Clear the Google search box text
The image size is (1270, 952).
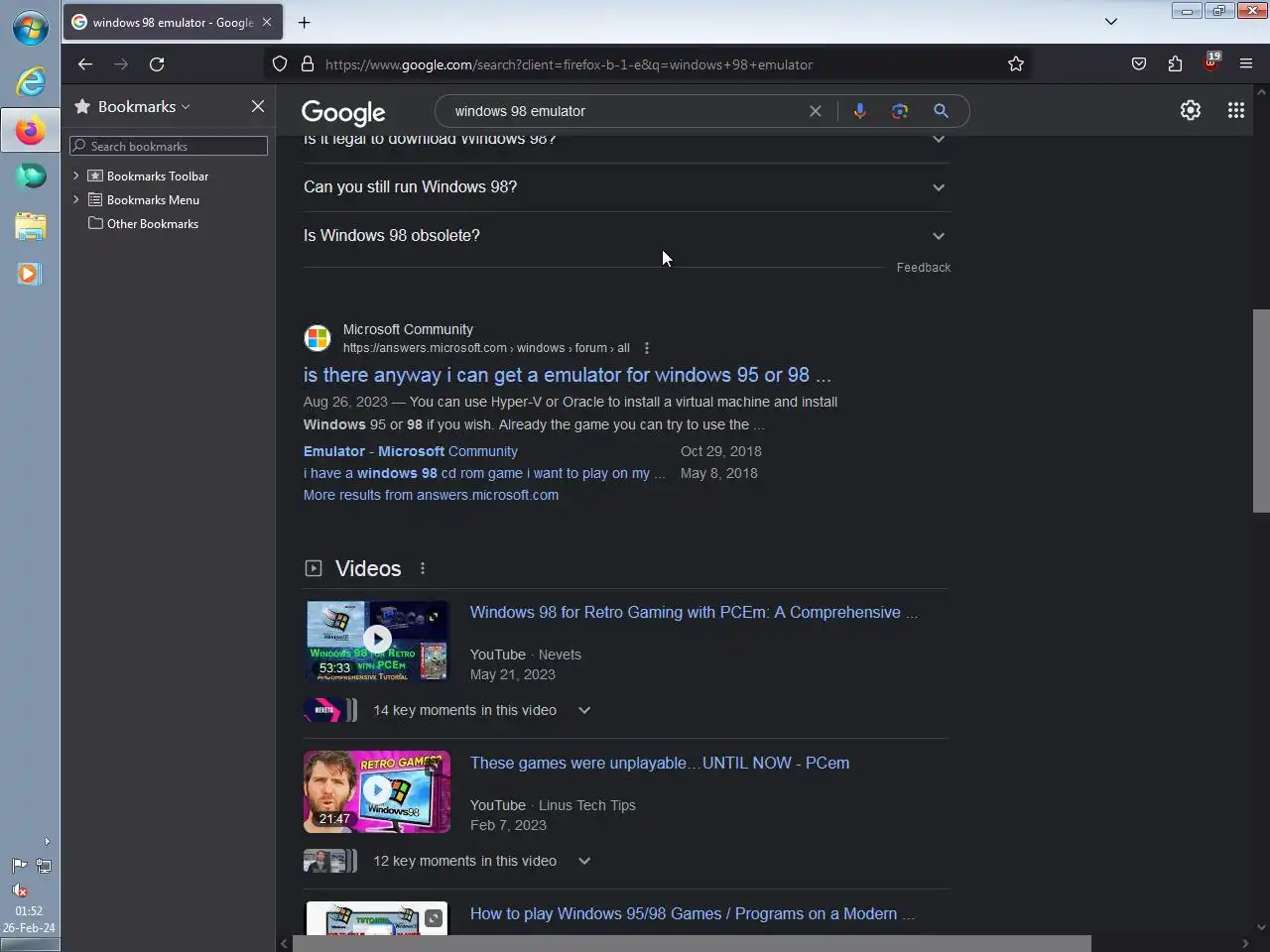[x=816, y=111]
